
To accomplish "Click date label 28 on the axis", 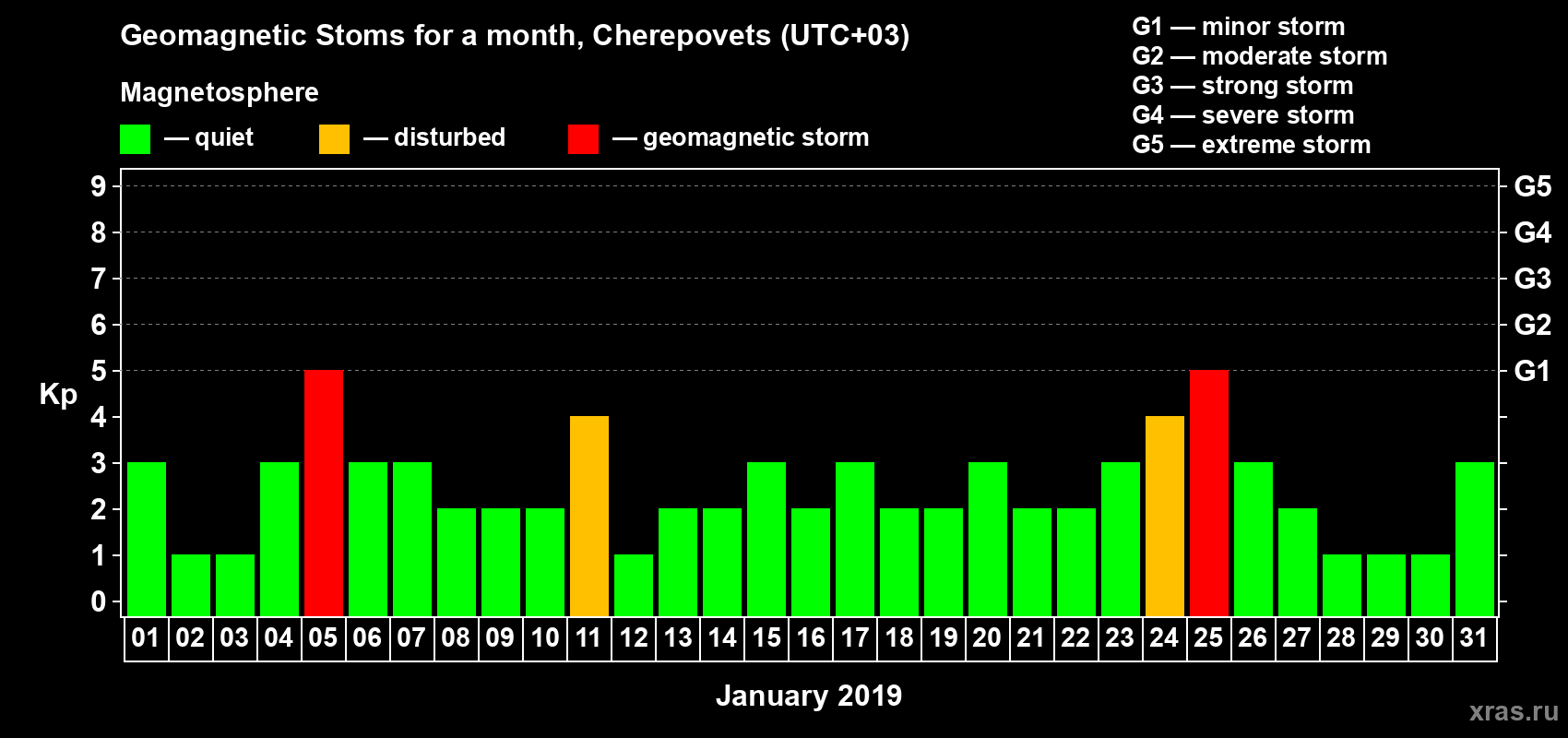I will (x=1341, y=637).
